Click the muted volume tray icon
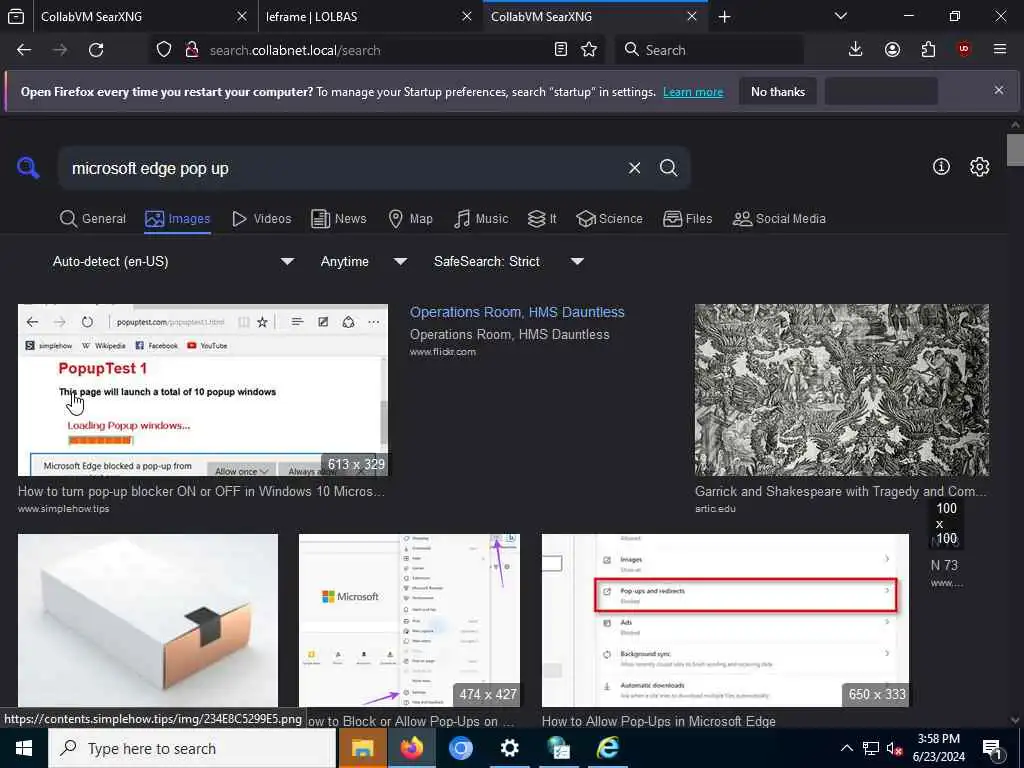The height and width of the screenshot is (768, 1024). click(x=895, y=748)
